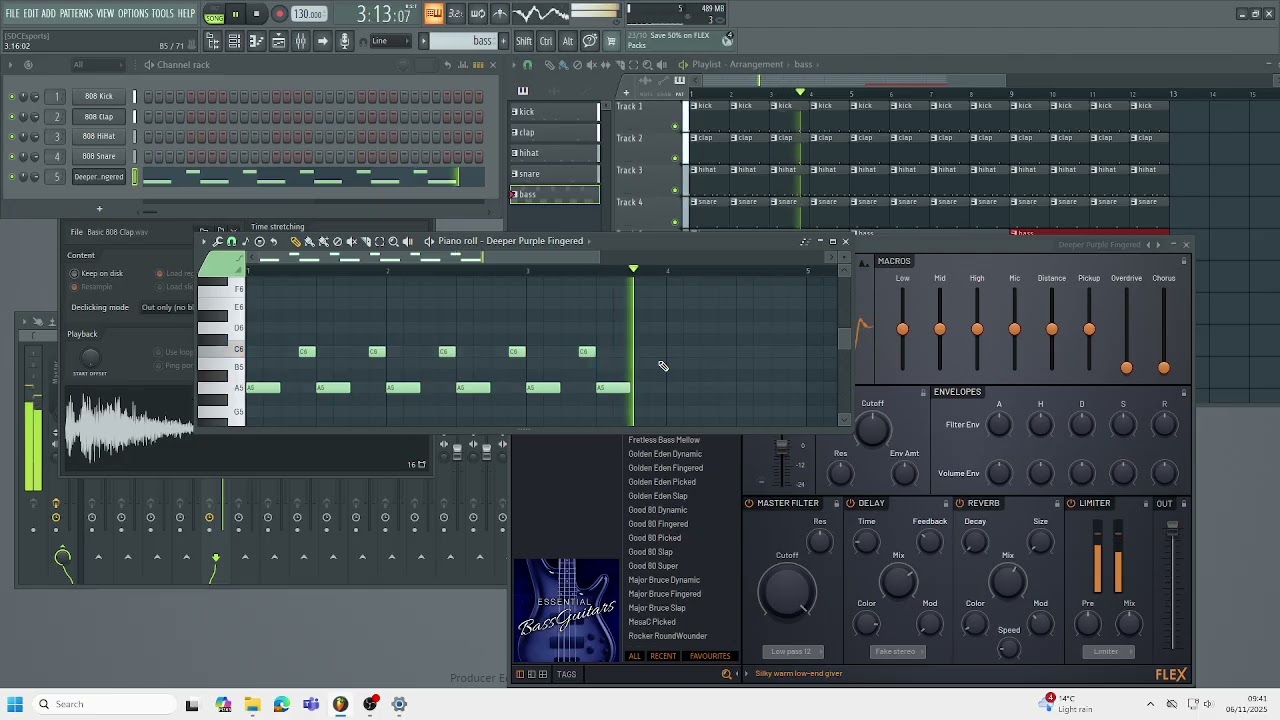Open FL Studio icon on the taskbar

[340, 704]
